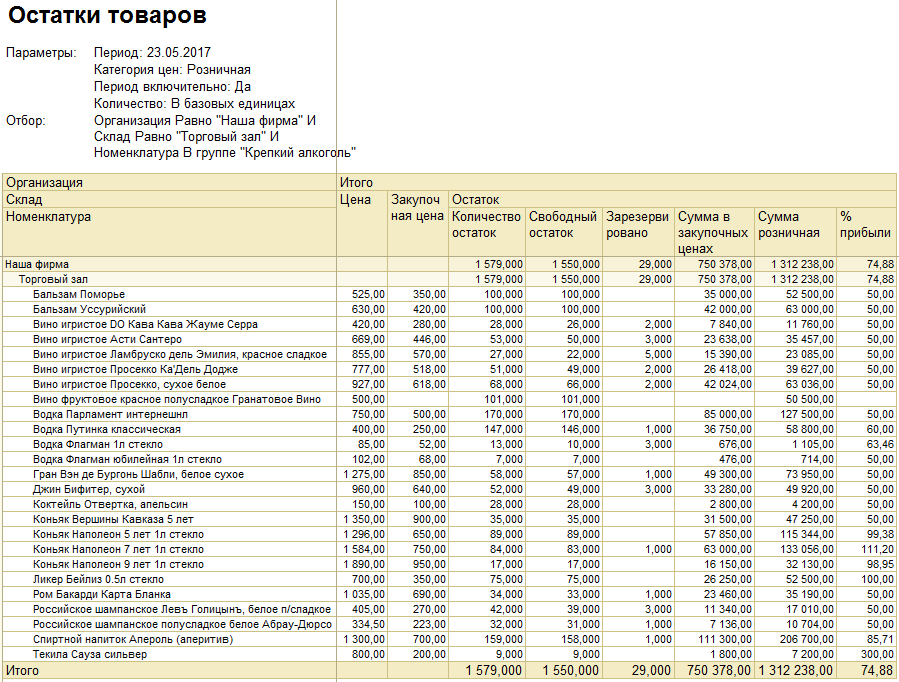The image size is (899, 682).
Task: Click the "Склад" header cell
Action: tap(170, 199)
